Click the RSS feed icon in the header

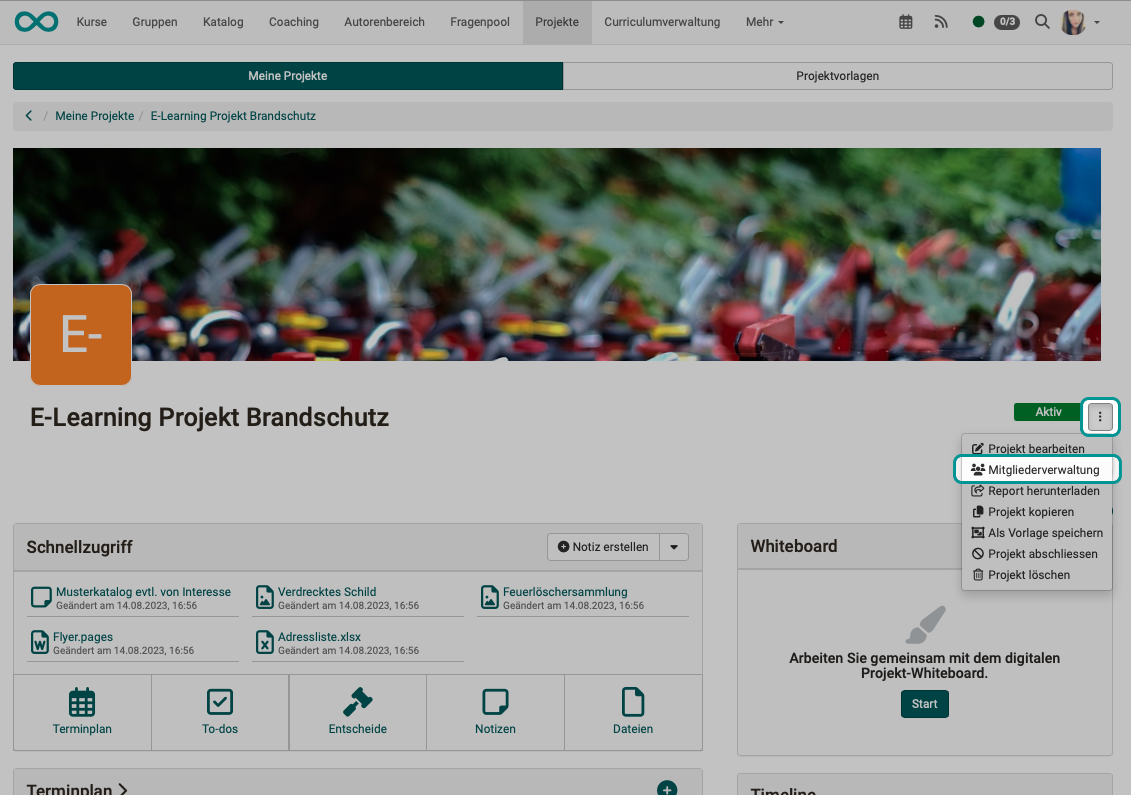[x=941, y=21]
